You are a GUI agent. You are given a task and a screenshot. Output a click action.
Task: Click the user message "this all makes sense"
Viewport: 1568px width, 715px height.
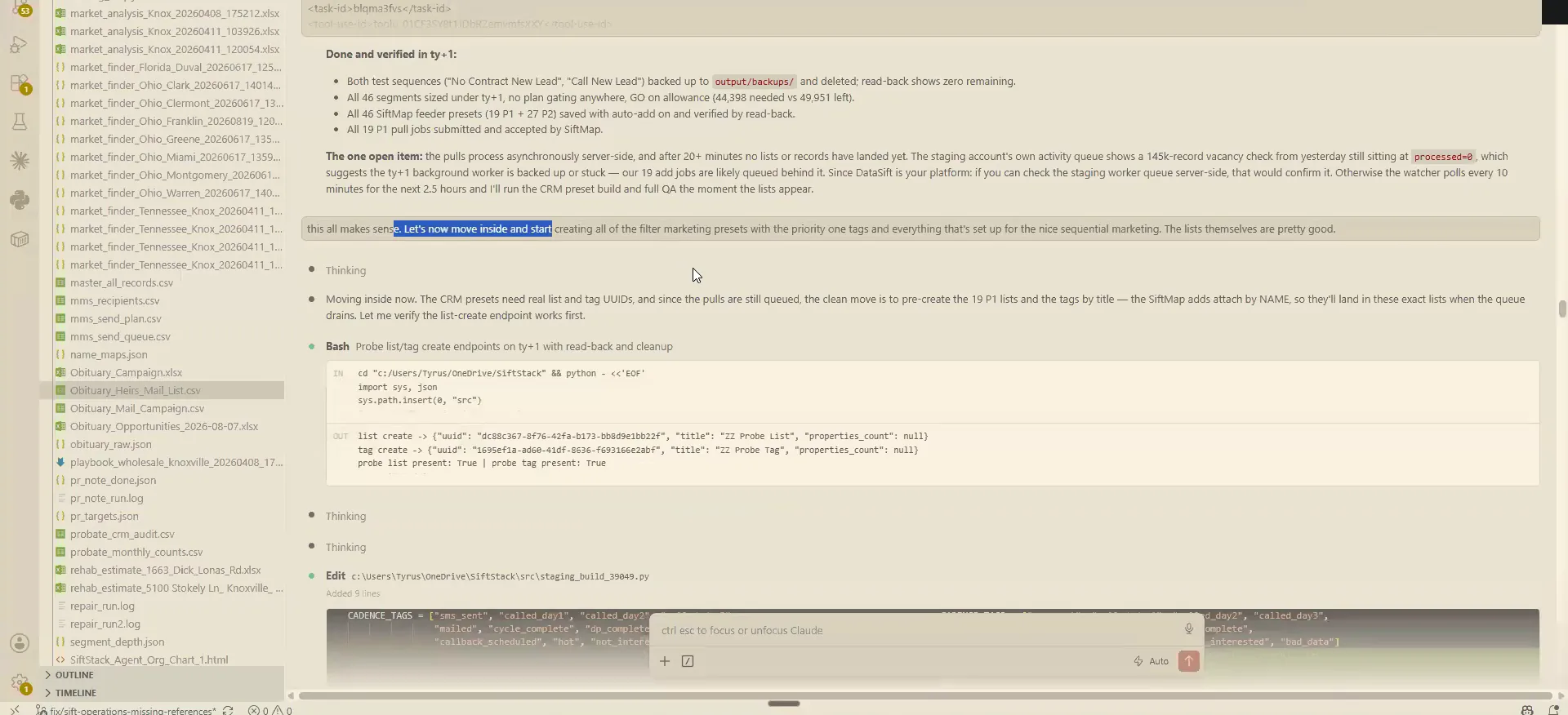pos(920,229)
